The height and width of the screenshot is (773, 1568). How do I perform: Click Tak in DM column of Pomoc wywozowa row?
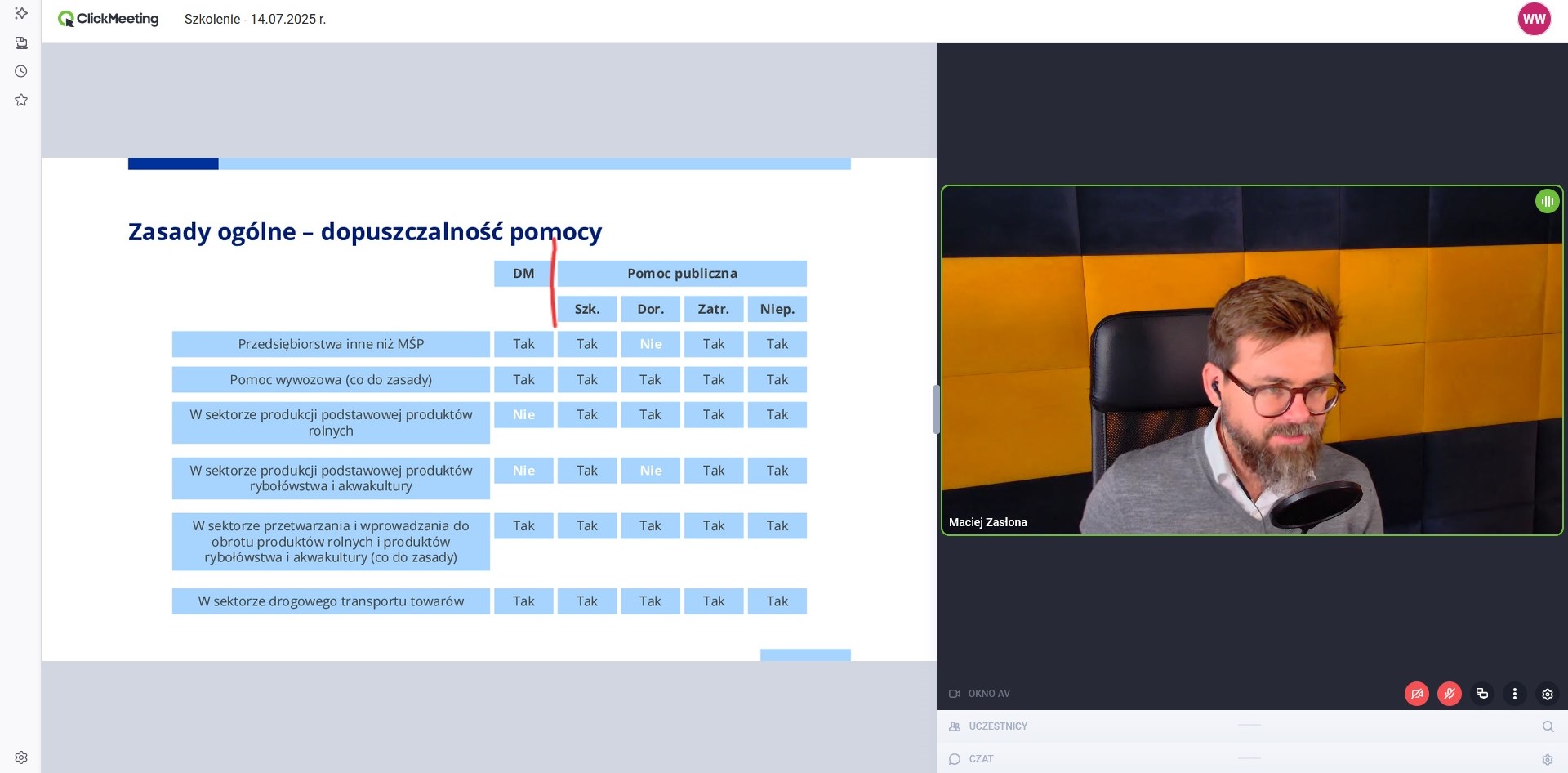click(523, 380)
